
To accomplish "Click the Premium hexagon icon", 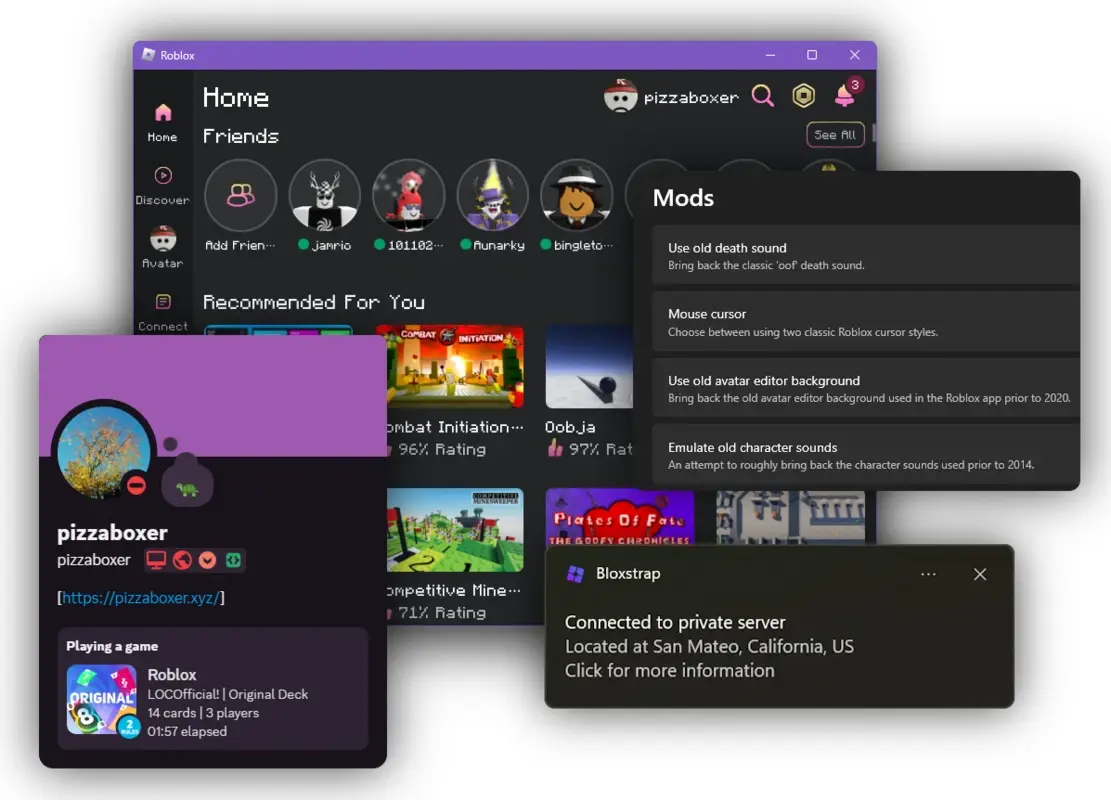I will click(803, 95).
